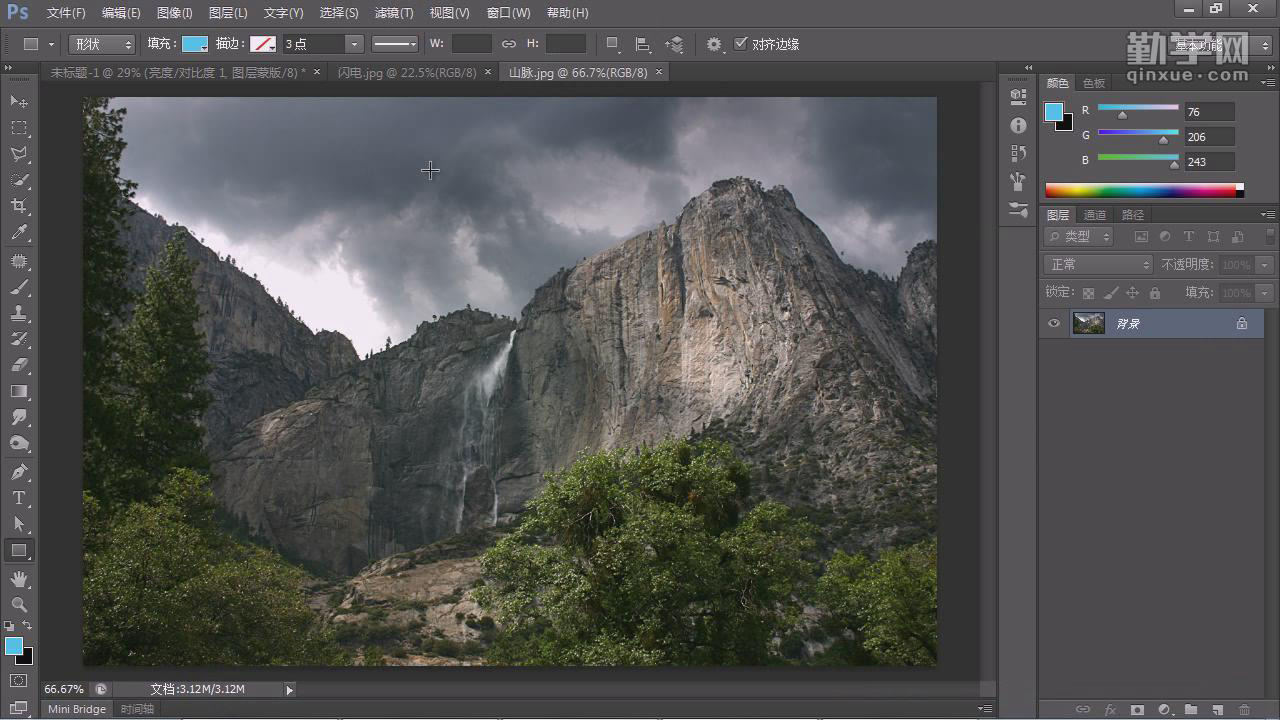Toggle lock image pixels brush icon

click(x=1110, y=293)
